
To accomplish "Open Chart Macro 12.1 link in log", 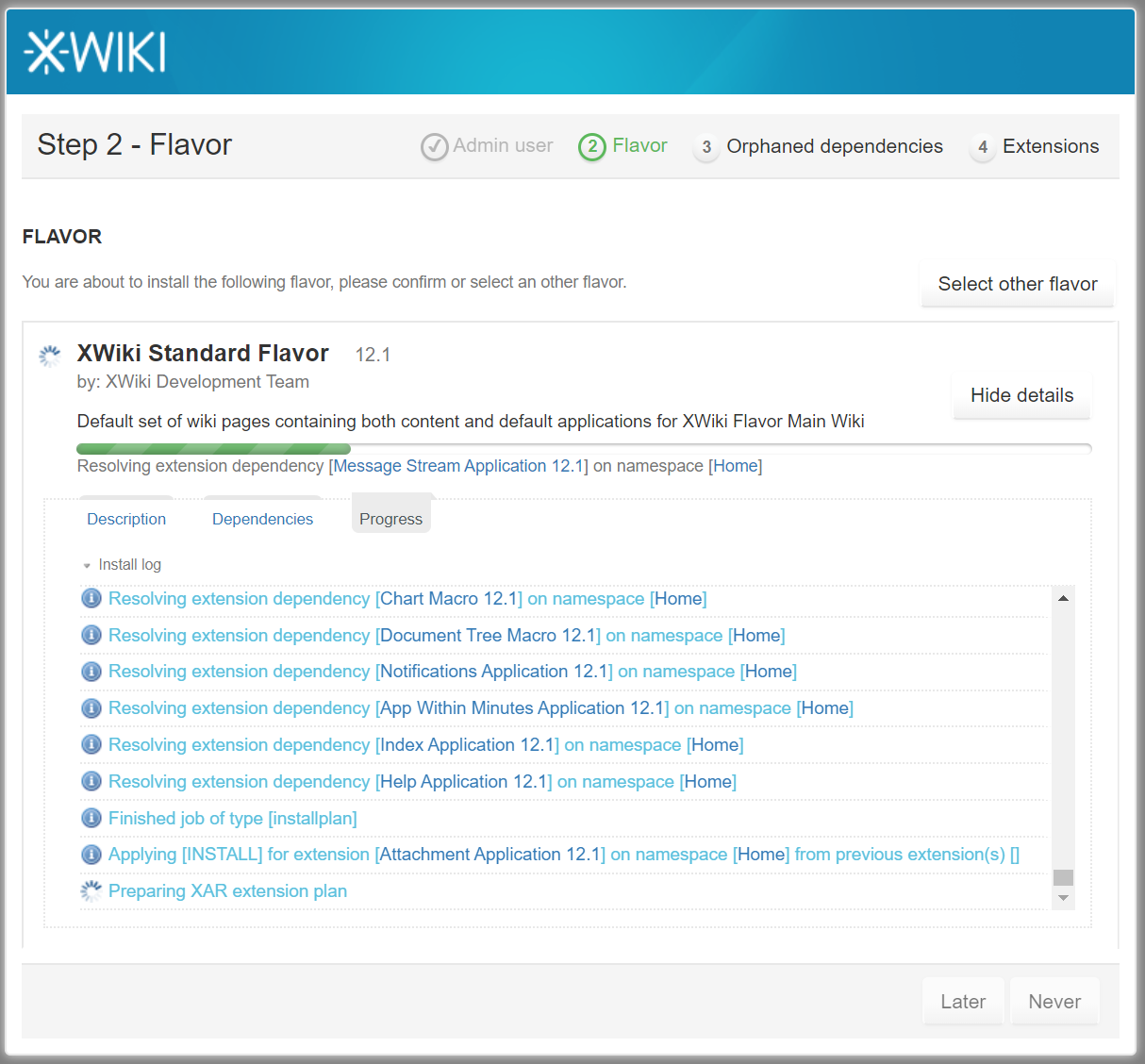I will pyautogui.click(x=449, y=599).
